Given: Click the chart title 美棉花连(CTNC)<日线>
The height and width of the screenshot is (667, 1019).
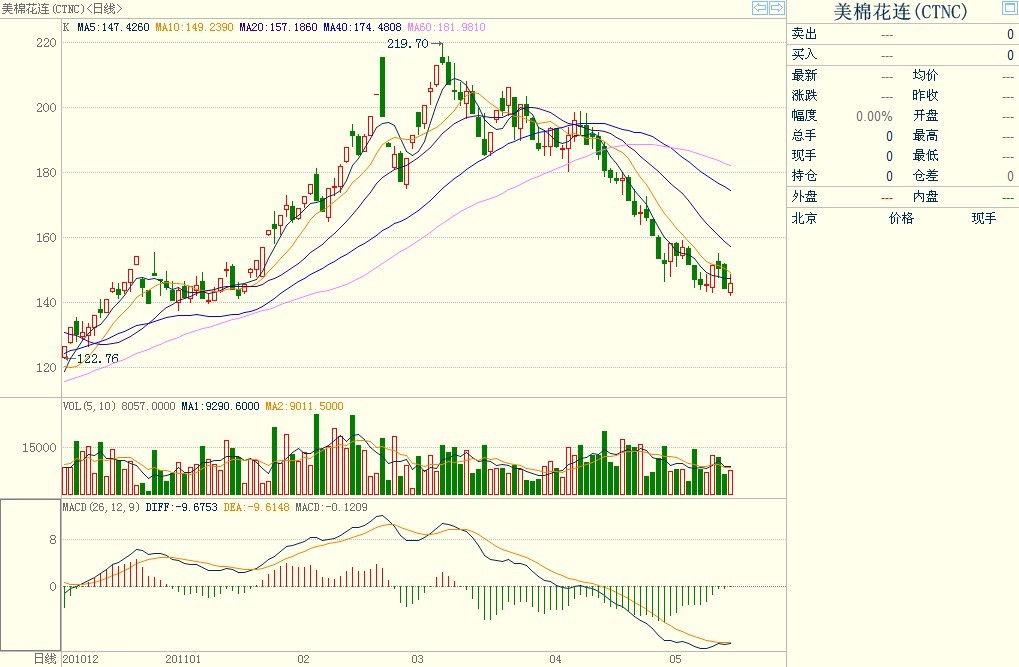Looking at the screenshot, I should pos(62,8).
